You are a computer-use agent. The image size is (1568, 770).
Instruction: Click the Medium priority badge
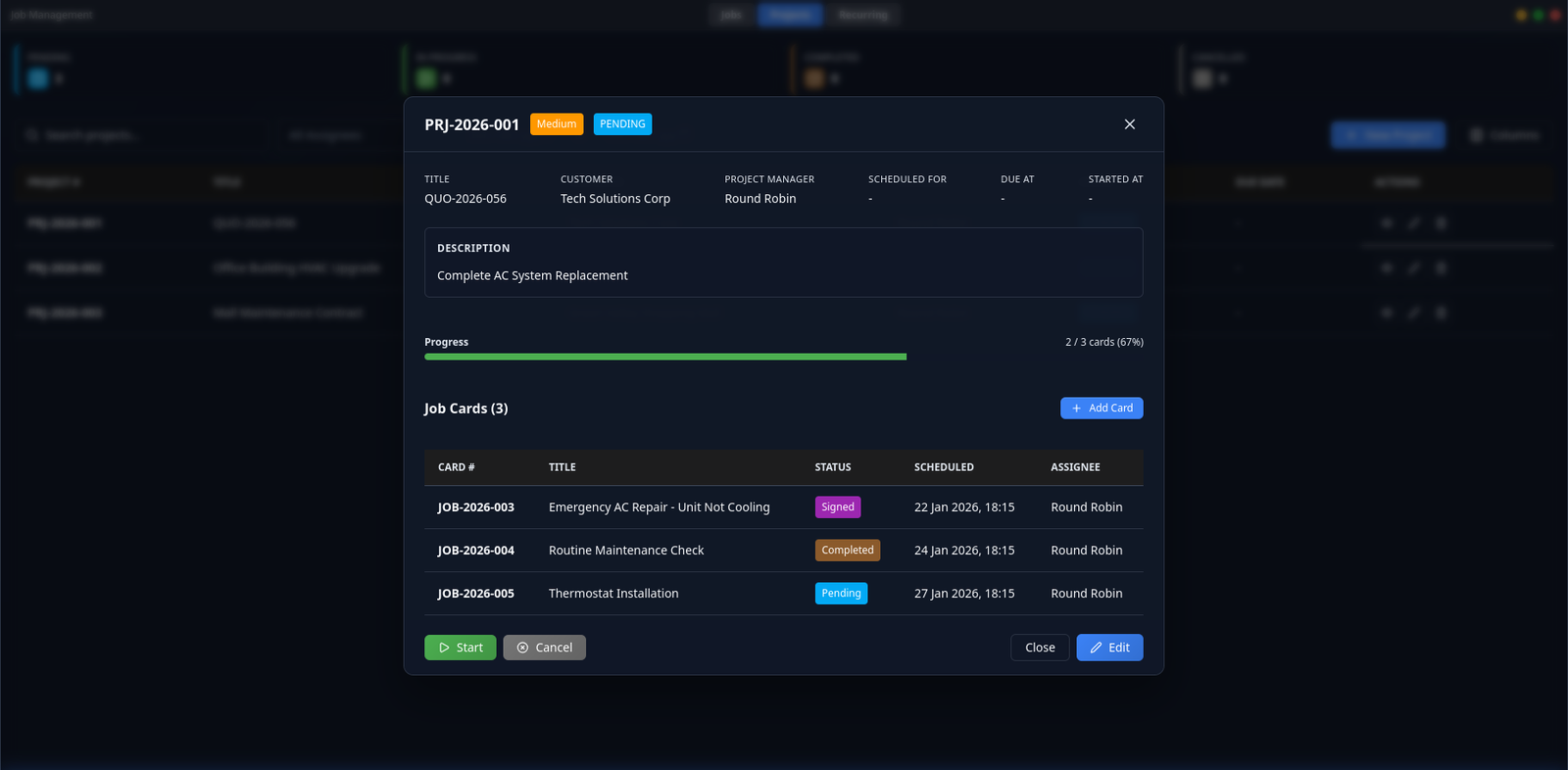click(x=556, y=124)
